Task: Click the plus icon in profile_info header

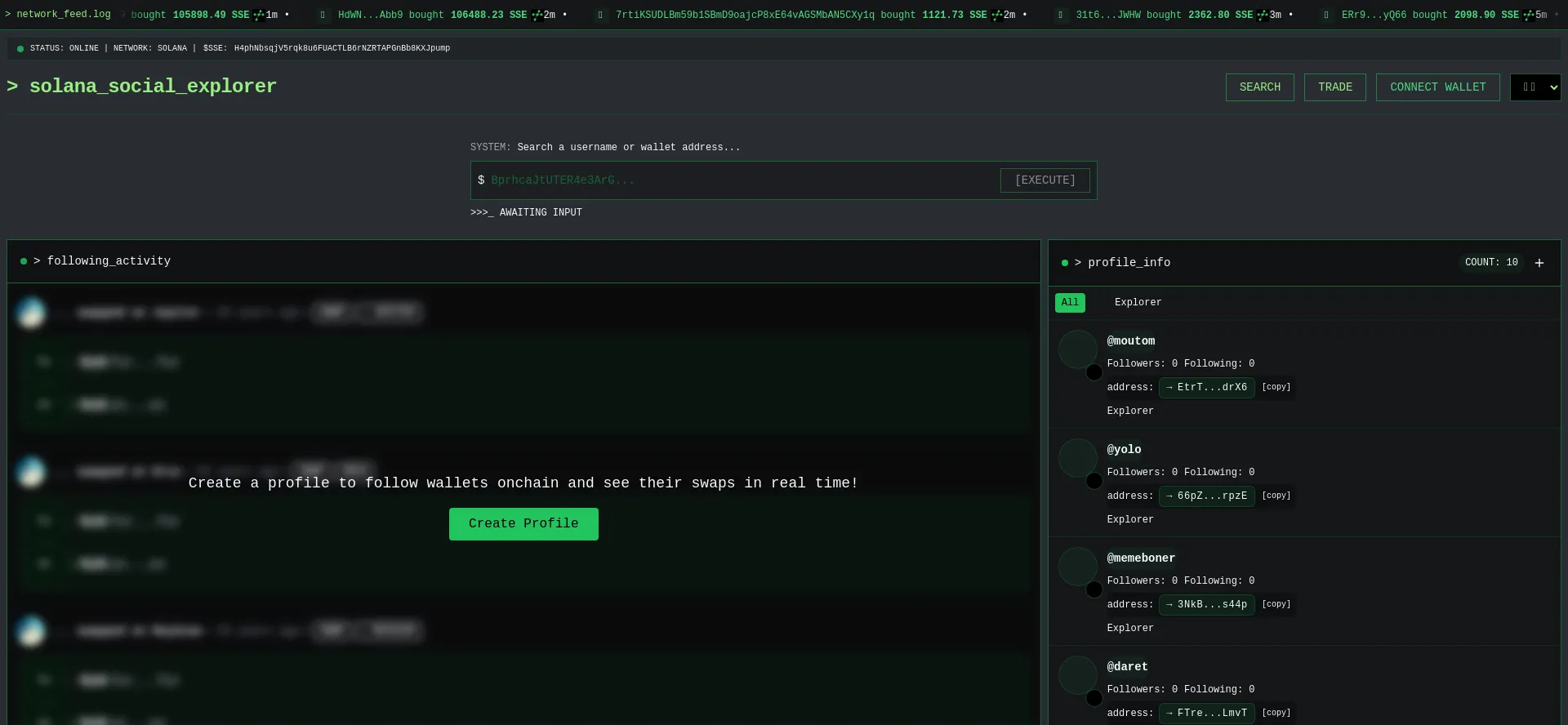Action: (1539, 263)
